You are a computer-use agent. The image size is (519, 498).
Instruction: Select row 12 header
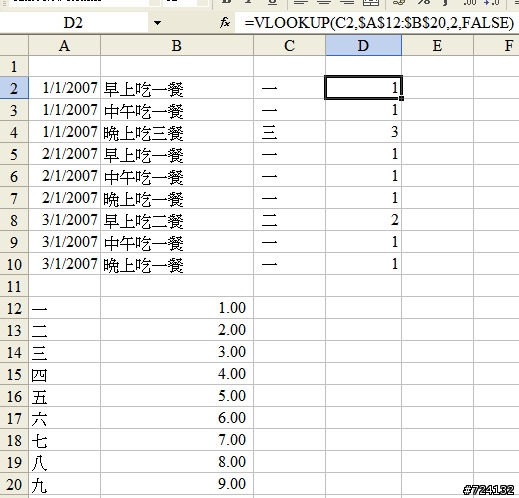(x=14, y=308)
